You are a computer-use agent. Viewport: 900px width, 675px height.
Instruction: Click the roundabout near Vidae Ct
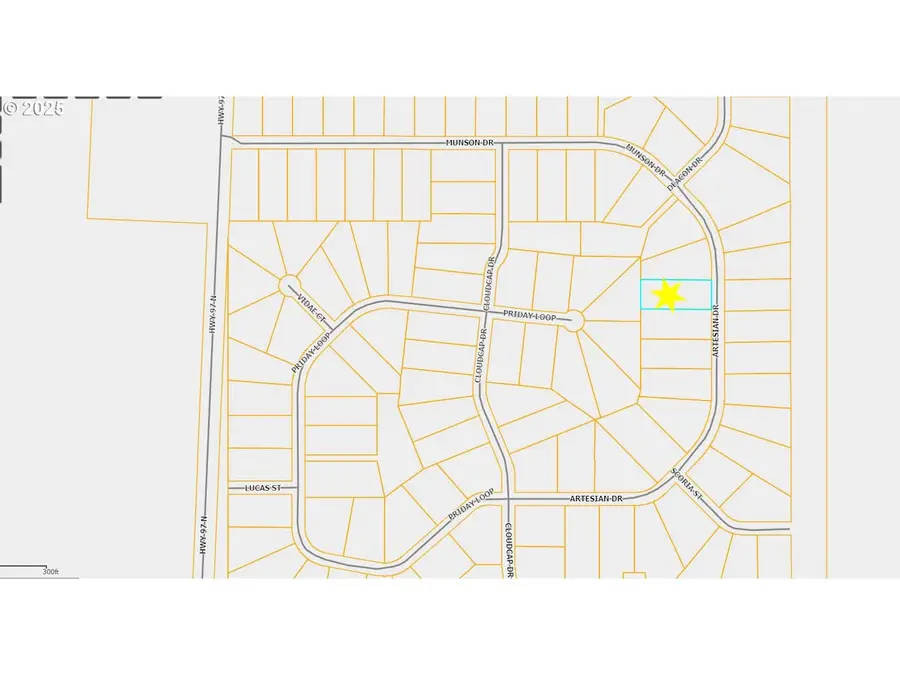tap(287, 283)
